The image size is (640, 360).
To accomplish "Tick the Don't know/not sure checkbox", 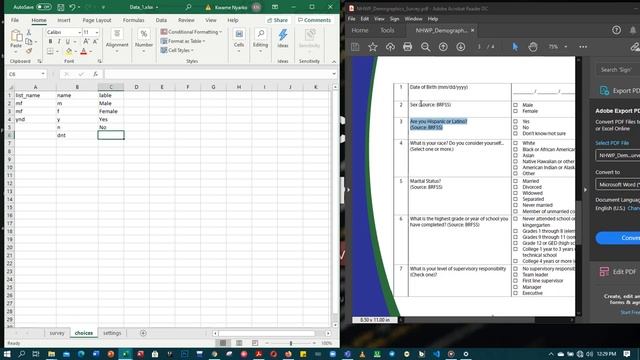I will [x=515, y=133].
